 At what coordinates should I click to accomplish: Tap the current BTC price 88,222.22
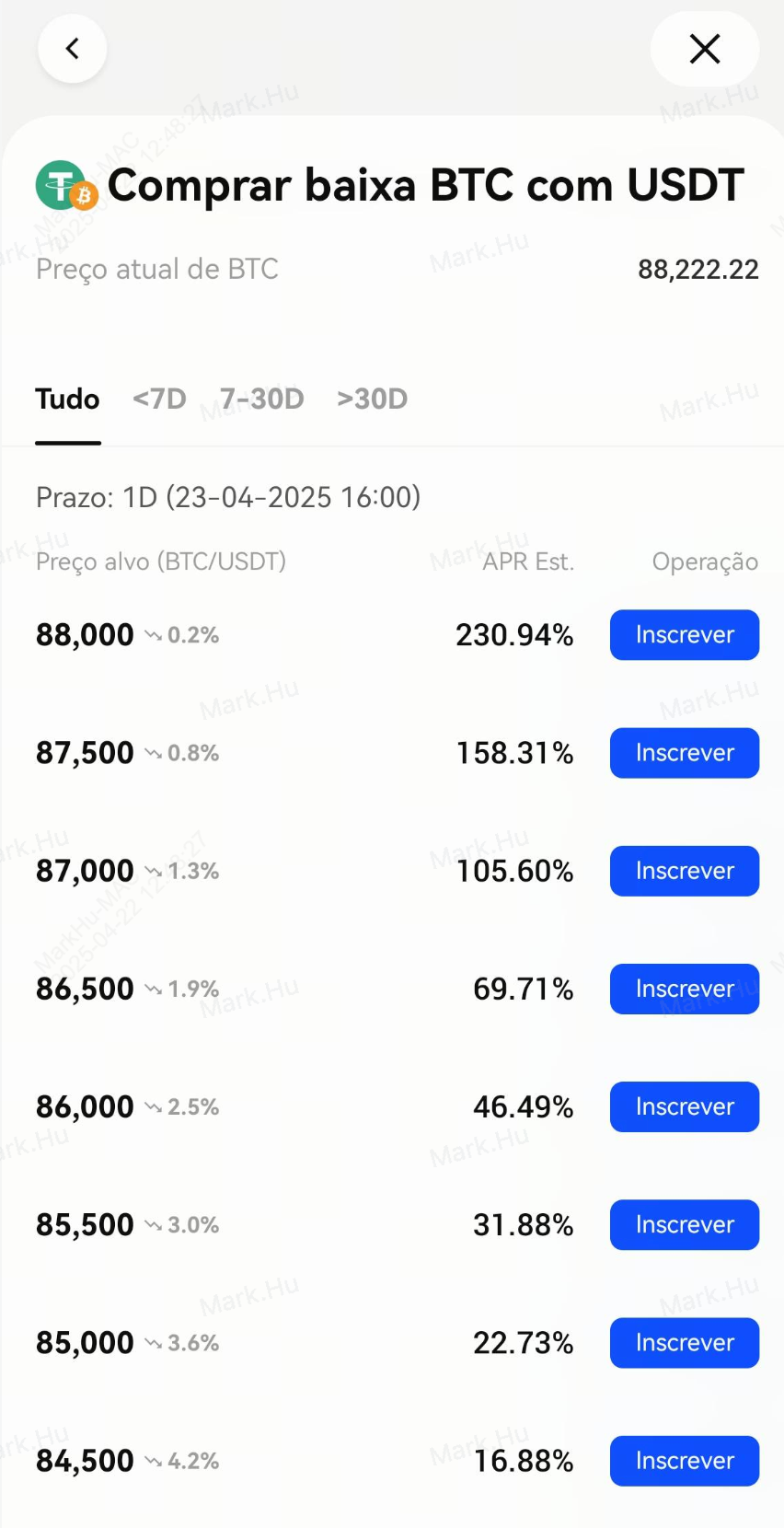point(698,270)
